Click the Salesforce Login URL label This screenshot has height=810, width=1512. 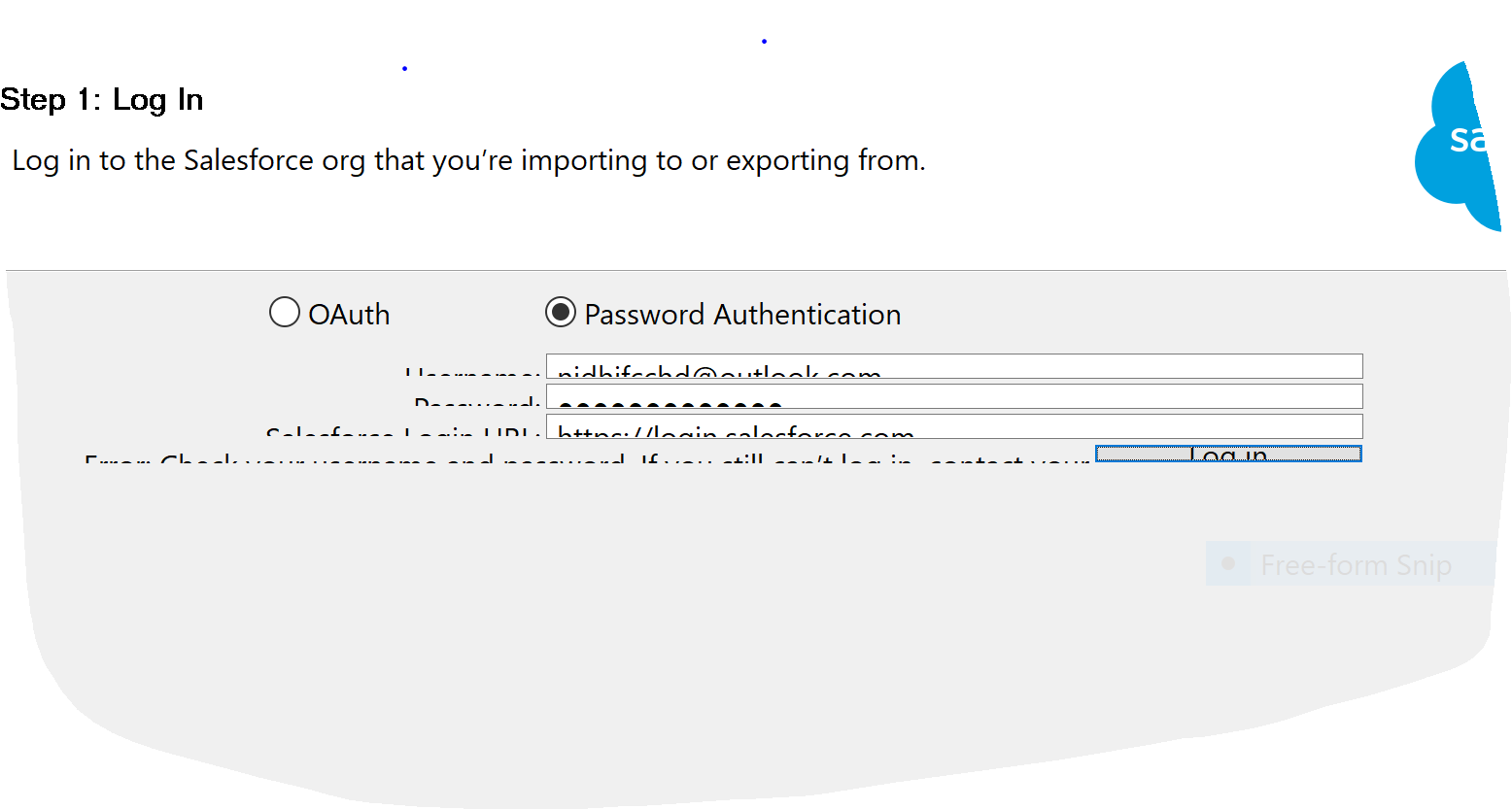click(x=402, y=433)
